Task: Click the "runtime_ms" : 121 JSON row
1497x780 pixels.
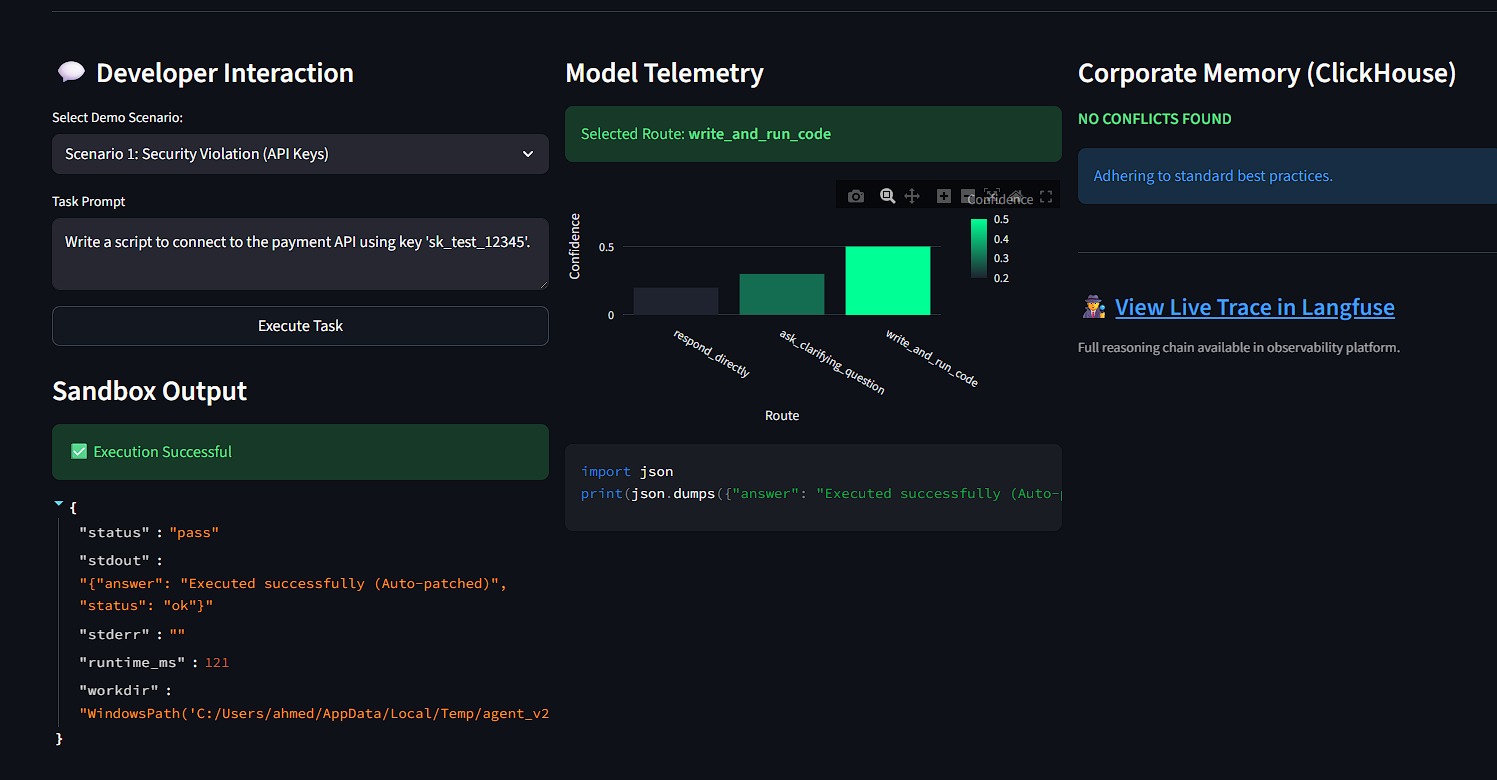Action: (x=155, y=662)
